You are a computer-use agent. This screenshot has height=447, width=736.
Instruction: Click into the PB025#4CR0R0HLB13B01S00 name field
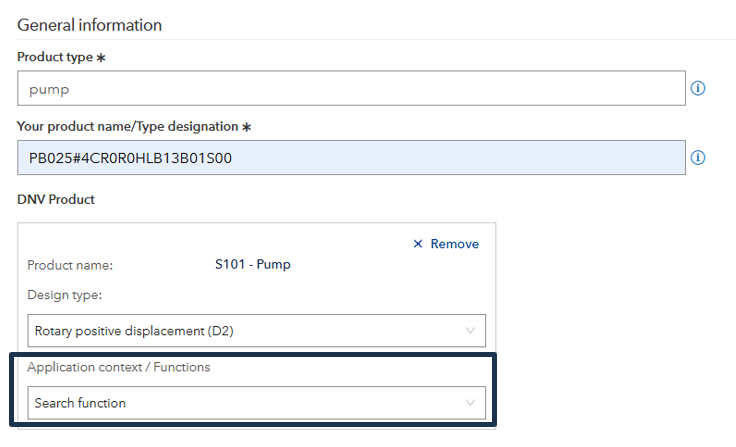pyautogui.click(x=350, y=157)
